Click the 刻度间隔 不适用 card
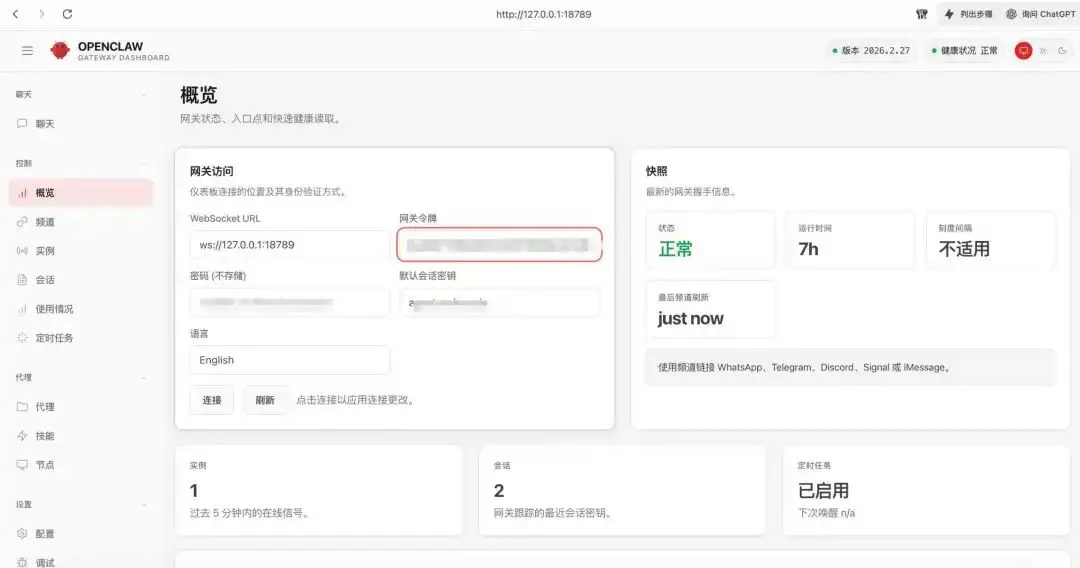 990,240
